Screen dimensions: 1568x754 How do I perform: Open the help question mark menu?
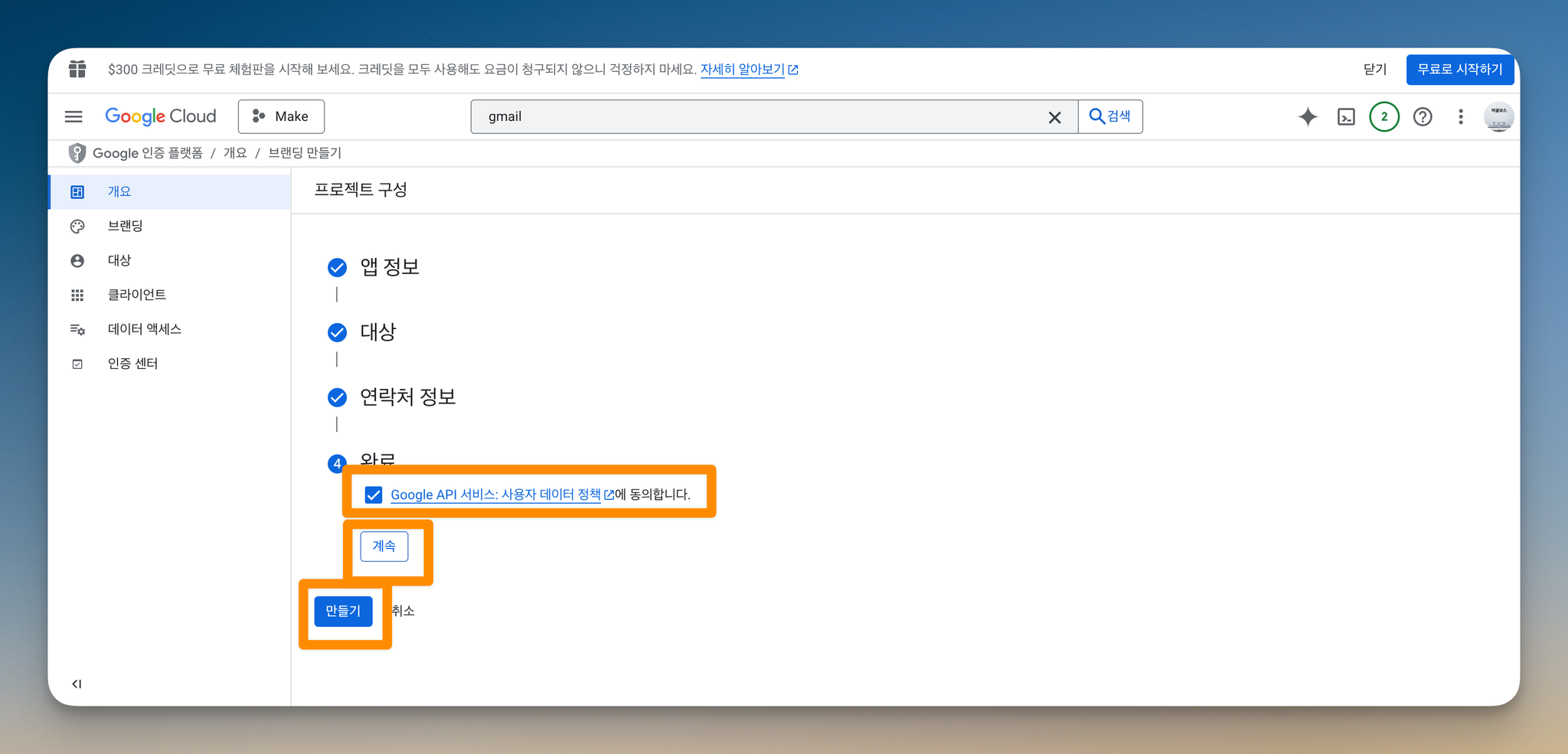[x=1423, y=116]
